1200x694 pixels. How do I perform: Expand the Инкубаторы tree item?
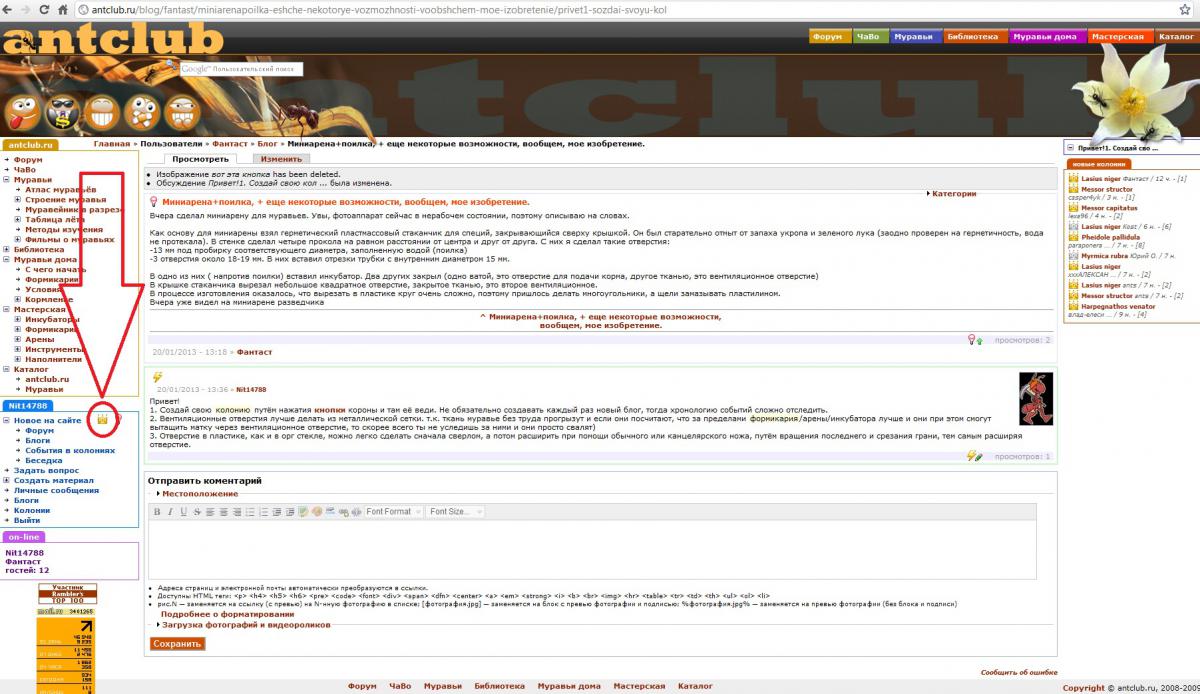tap(18, 320)
